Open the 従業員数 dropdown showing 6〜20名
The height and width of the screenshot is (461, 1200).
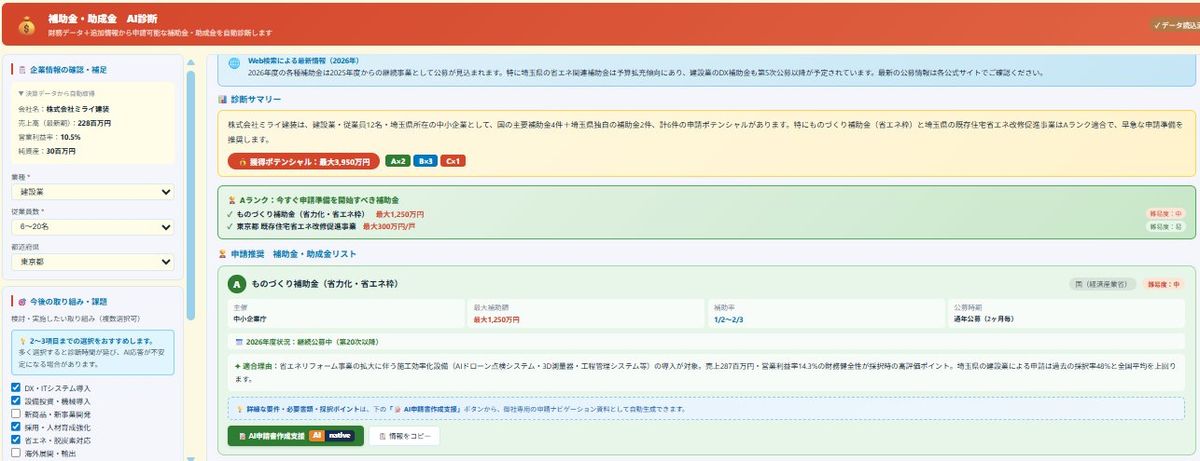[x=93, y=226]
